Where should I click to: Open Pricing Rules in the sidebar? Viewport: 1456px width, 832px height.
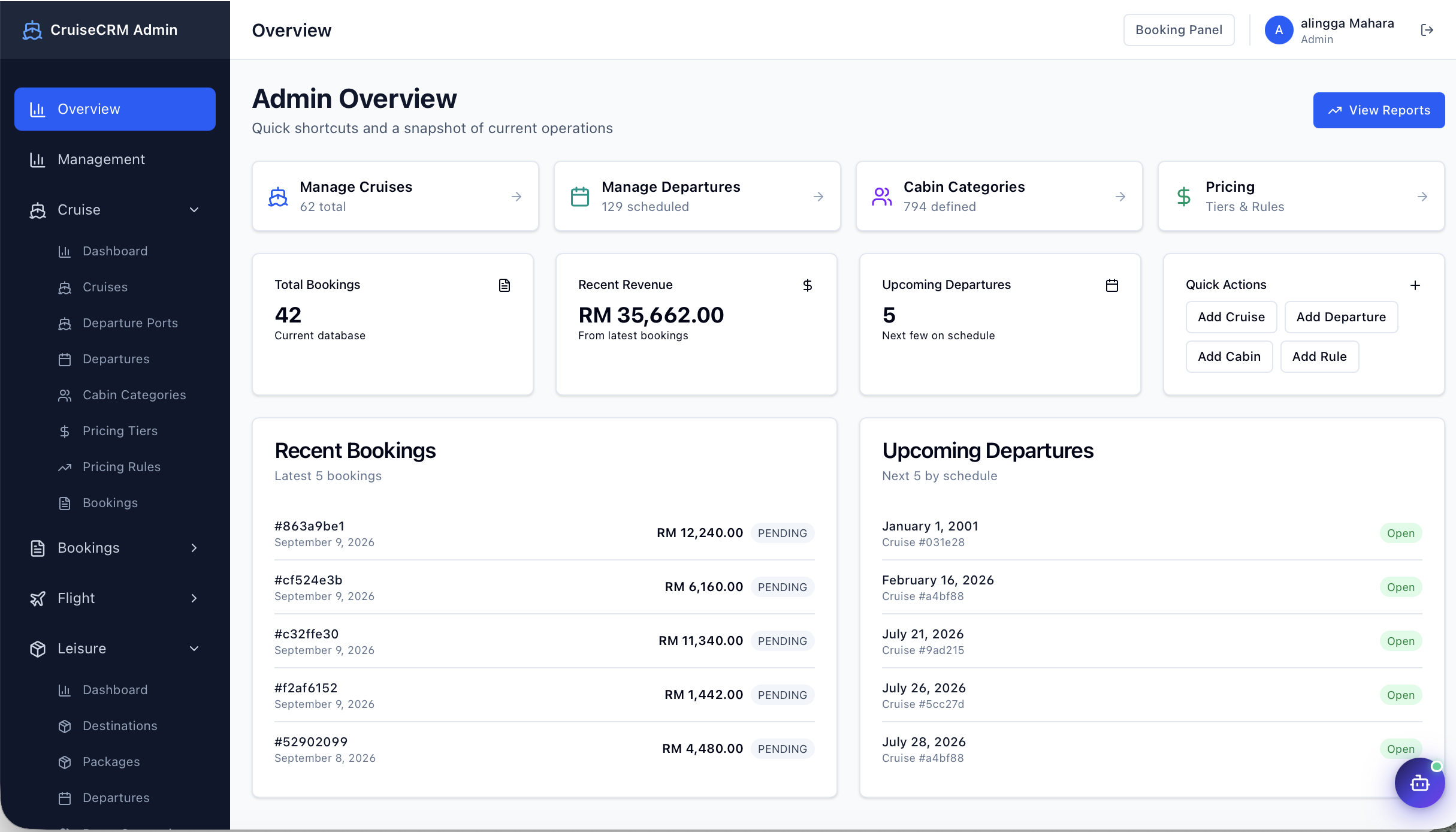tap(122, 467)
